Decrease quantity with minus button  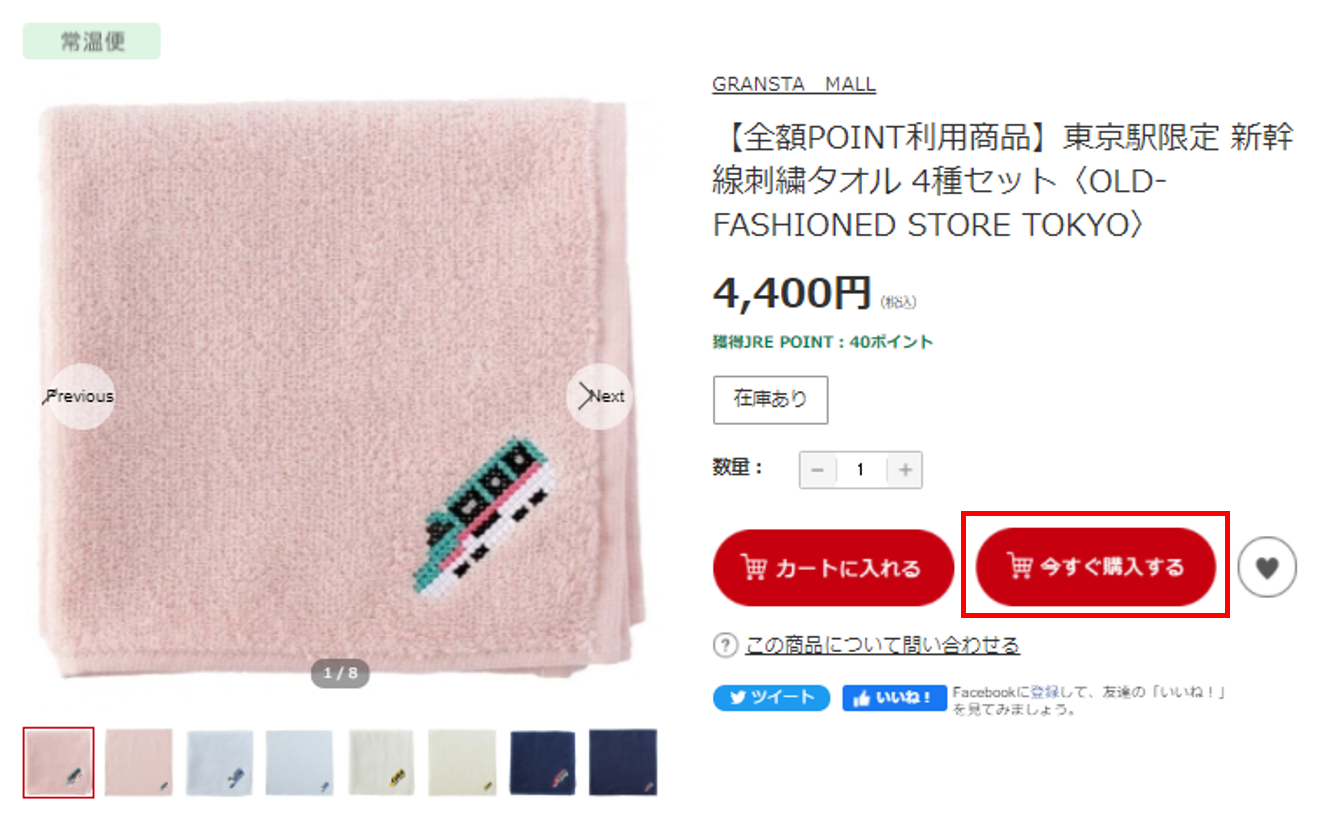[817, 470]
